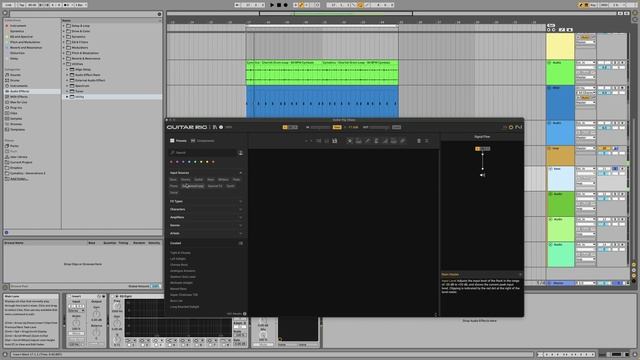Select Sounds in the browser categories

pos(15,75)
